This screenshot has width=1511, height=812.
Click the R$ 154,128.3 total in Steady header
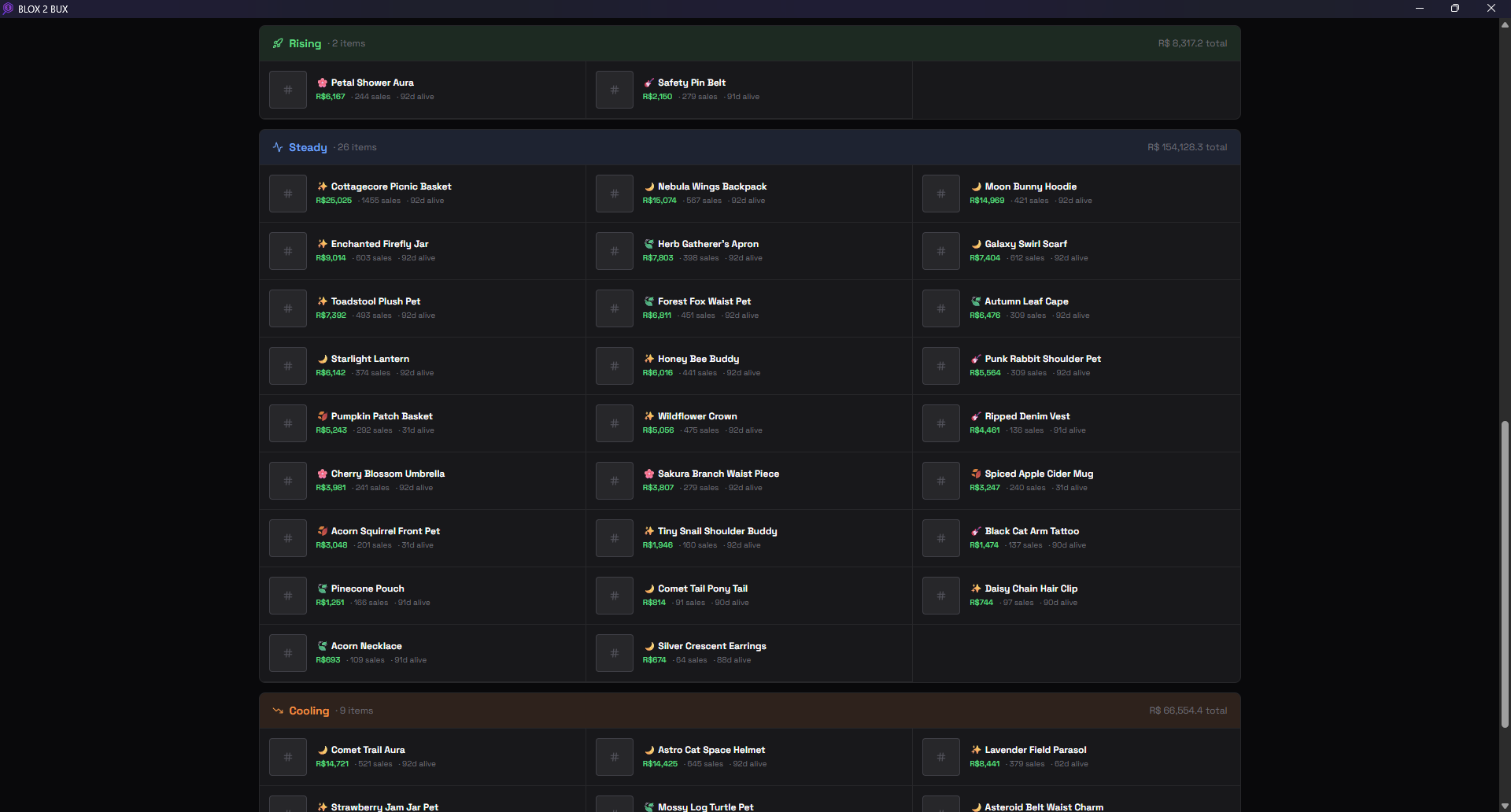pos(1187,147)
